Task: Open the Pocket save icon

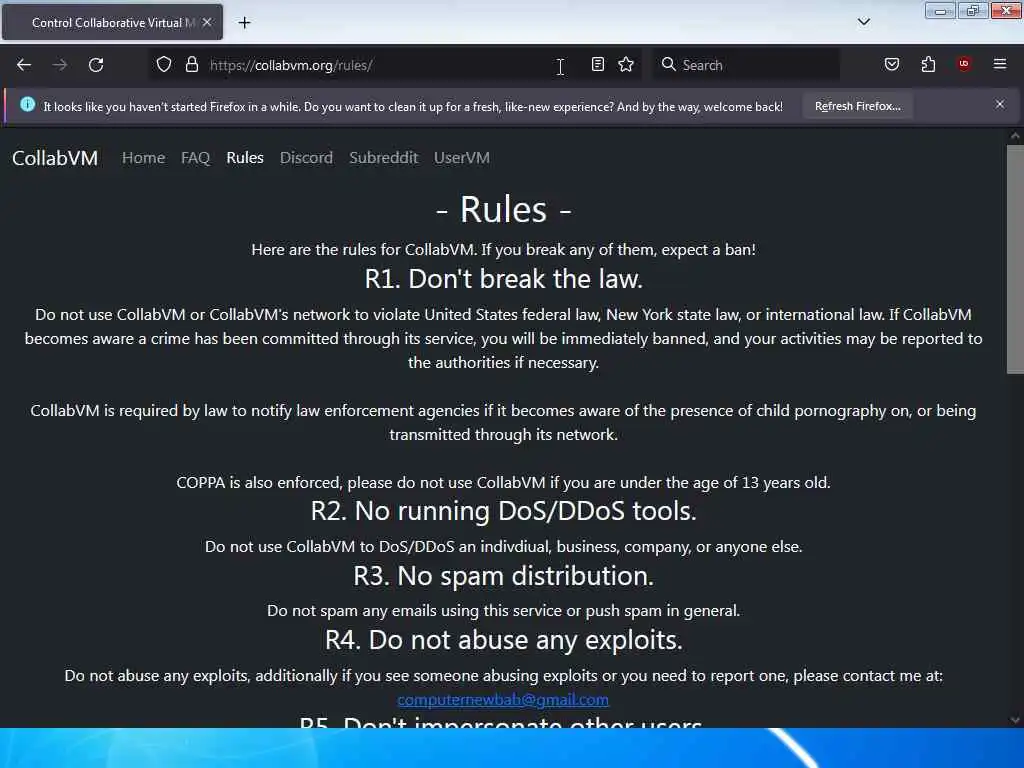Action: point(891,65)
